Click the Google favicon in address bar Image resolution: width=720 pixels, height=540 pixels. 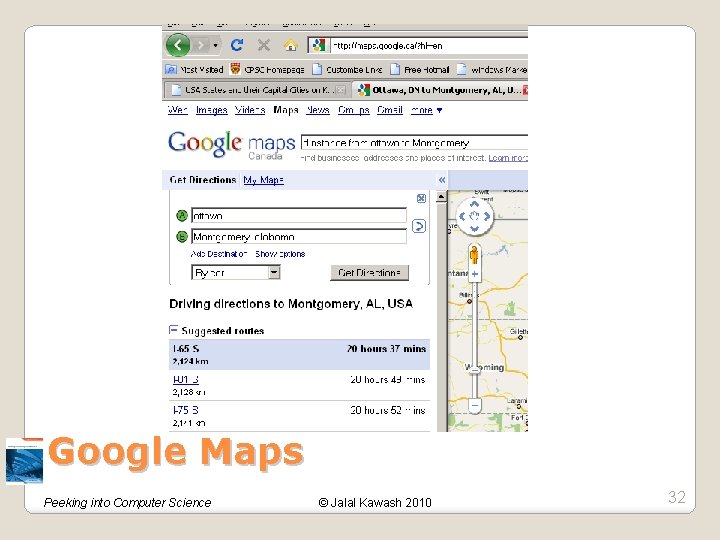point(318,45)
